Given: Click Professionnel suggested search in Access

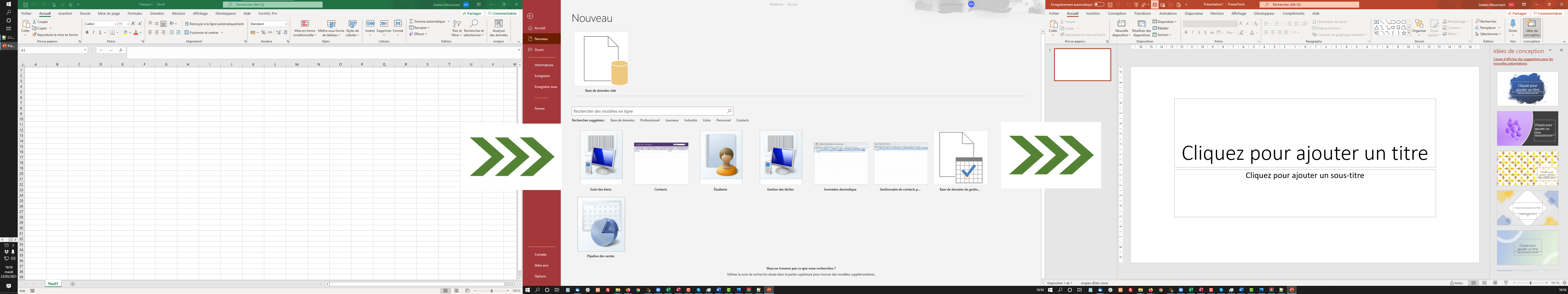Looking at the screenshot, I should point(650,121).
